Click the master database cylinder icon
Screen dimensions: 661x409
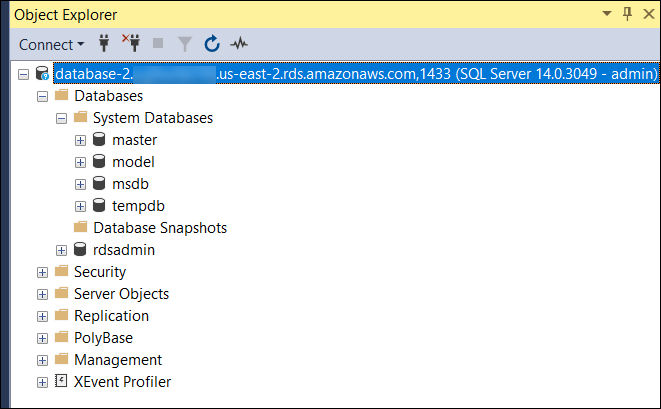point(99,139)
